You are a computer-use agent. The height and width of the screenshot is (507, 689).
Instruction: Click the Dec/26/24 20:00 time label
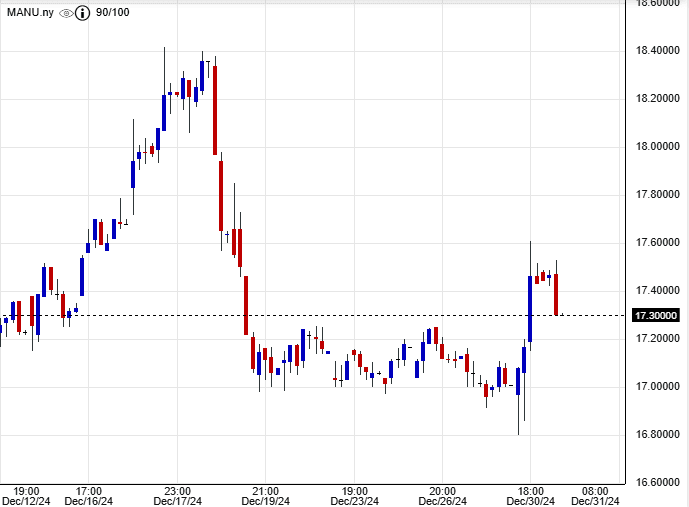[x=443, y=496]
